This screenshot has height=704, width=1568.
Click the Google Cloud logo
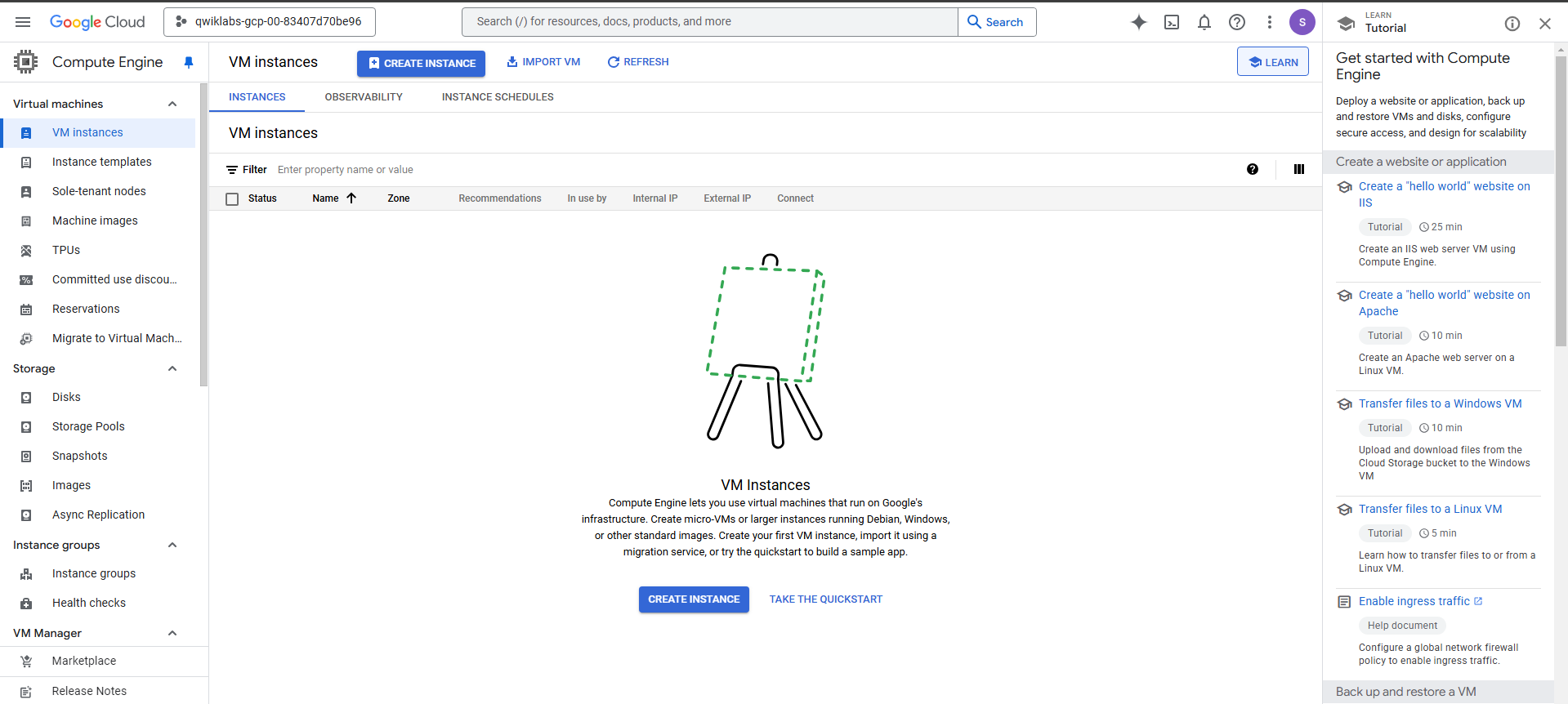97,22
